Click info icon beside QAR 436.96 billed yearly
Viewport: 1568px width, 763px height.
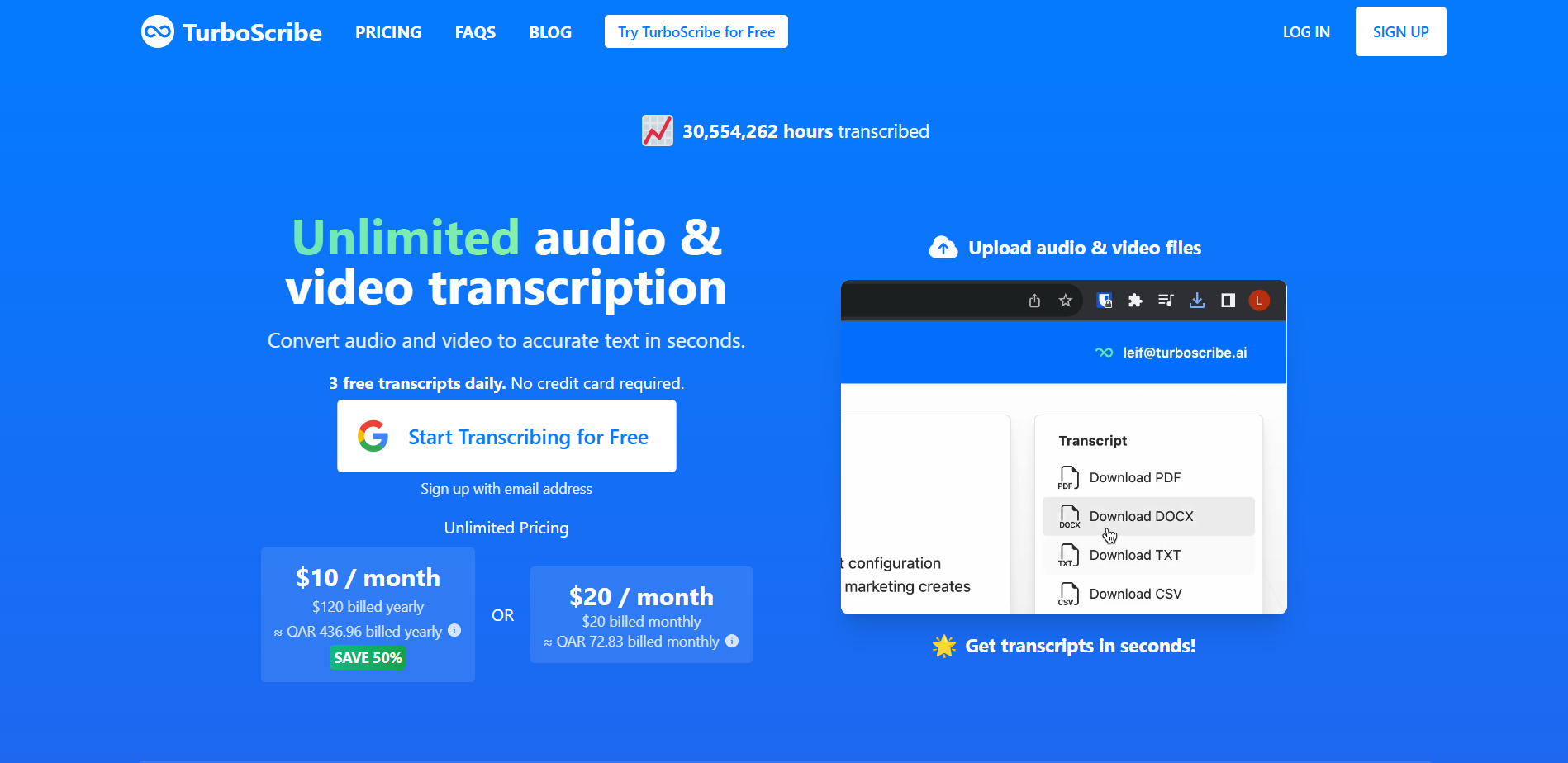click(x=454, y=630)
